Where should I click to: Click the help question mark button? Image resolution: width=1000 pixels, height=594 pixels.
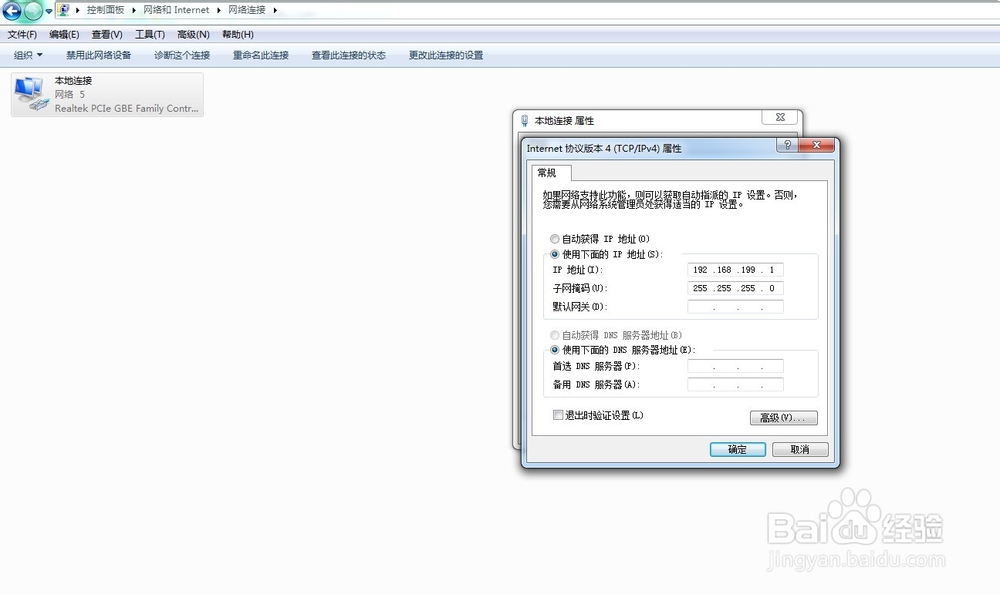(x=787, y=145)
